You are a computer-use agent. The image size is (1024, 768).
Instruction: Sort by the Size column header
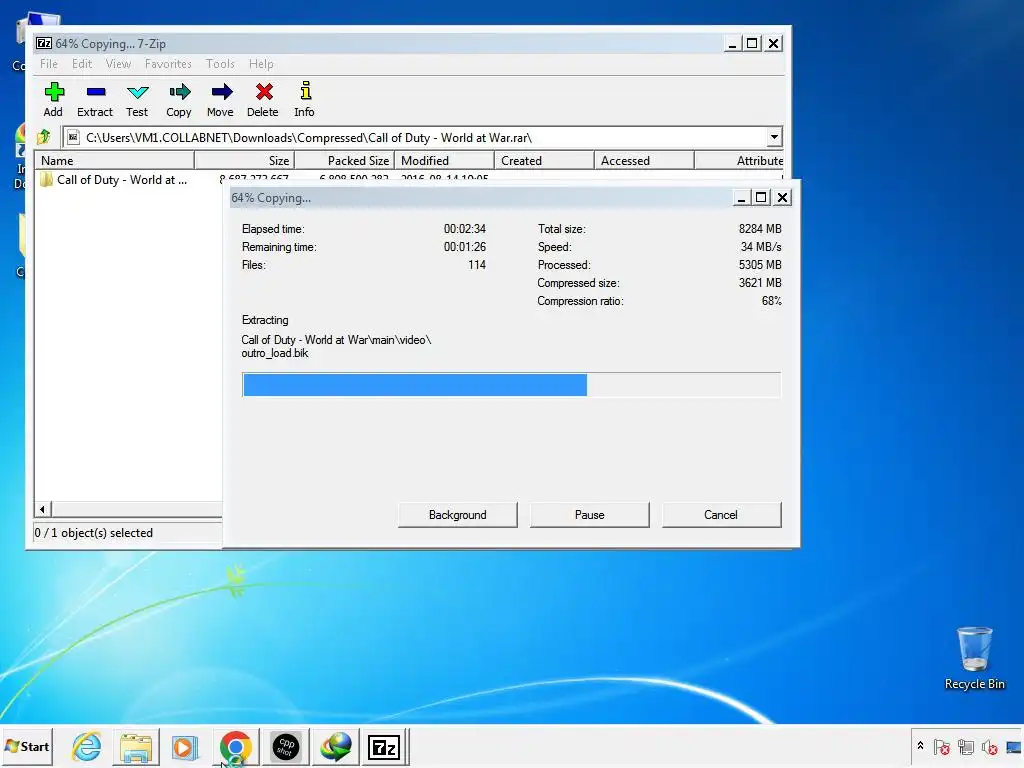point(244,161)
